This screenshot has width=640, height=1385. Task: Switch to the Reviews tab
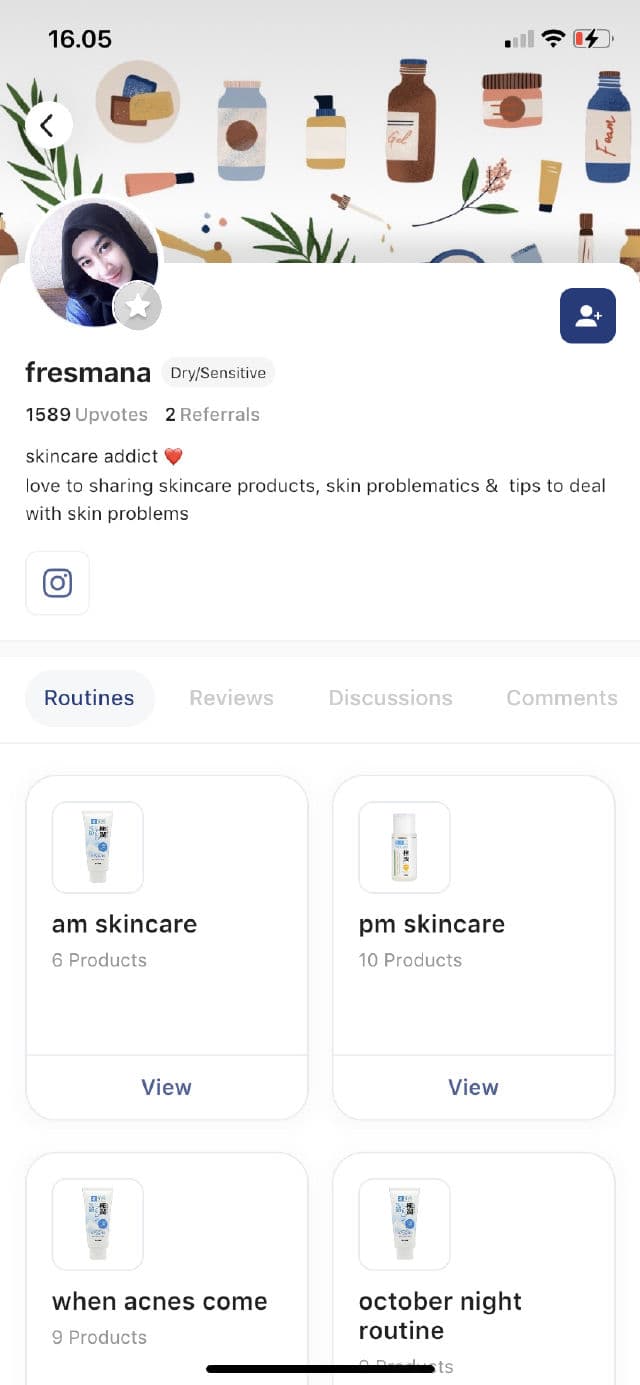(231, 698)
